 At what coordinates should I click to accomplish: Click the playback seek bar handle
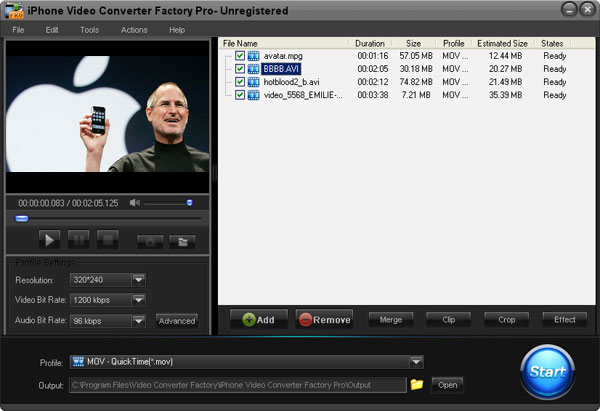tap(22, 219)
